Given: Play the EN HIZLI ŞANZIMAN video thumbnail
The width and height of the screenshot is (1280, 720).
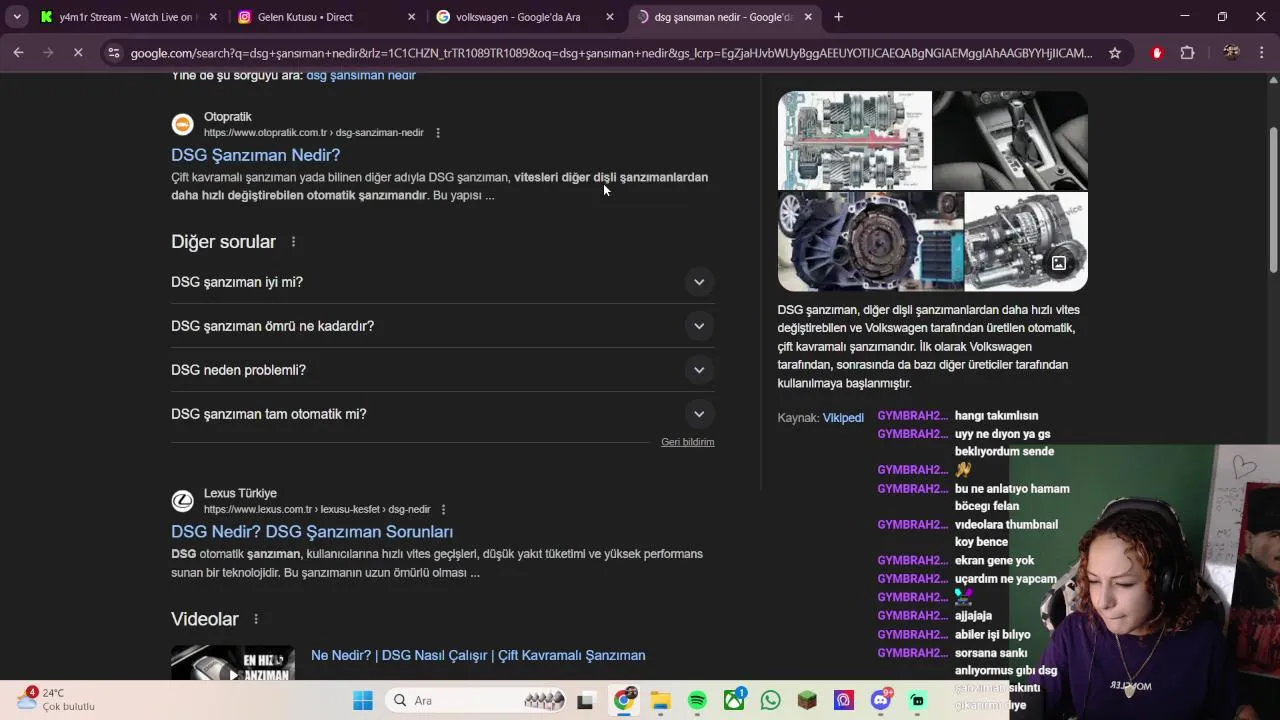Looking at the screenshot, I should click(233, 663).
